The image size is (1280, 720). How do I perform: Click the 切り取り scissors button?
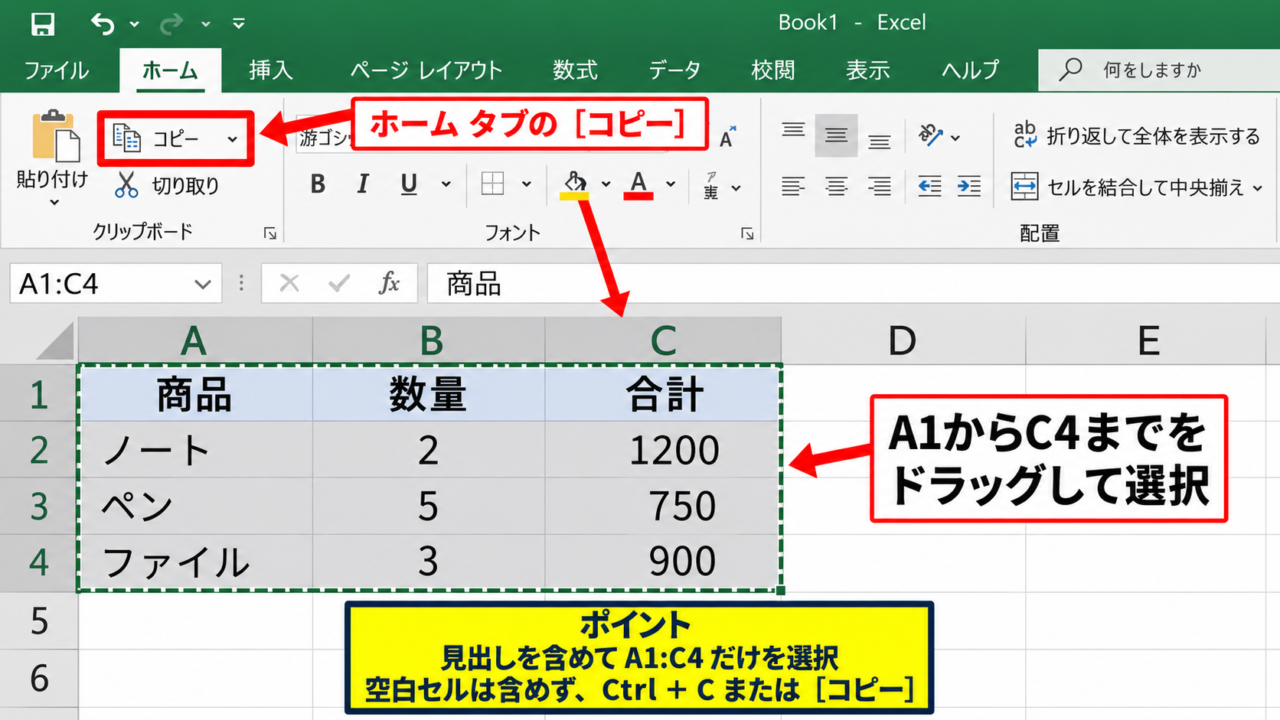[x=166, y=185]
